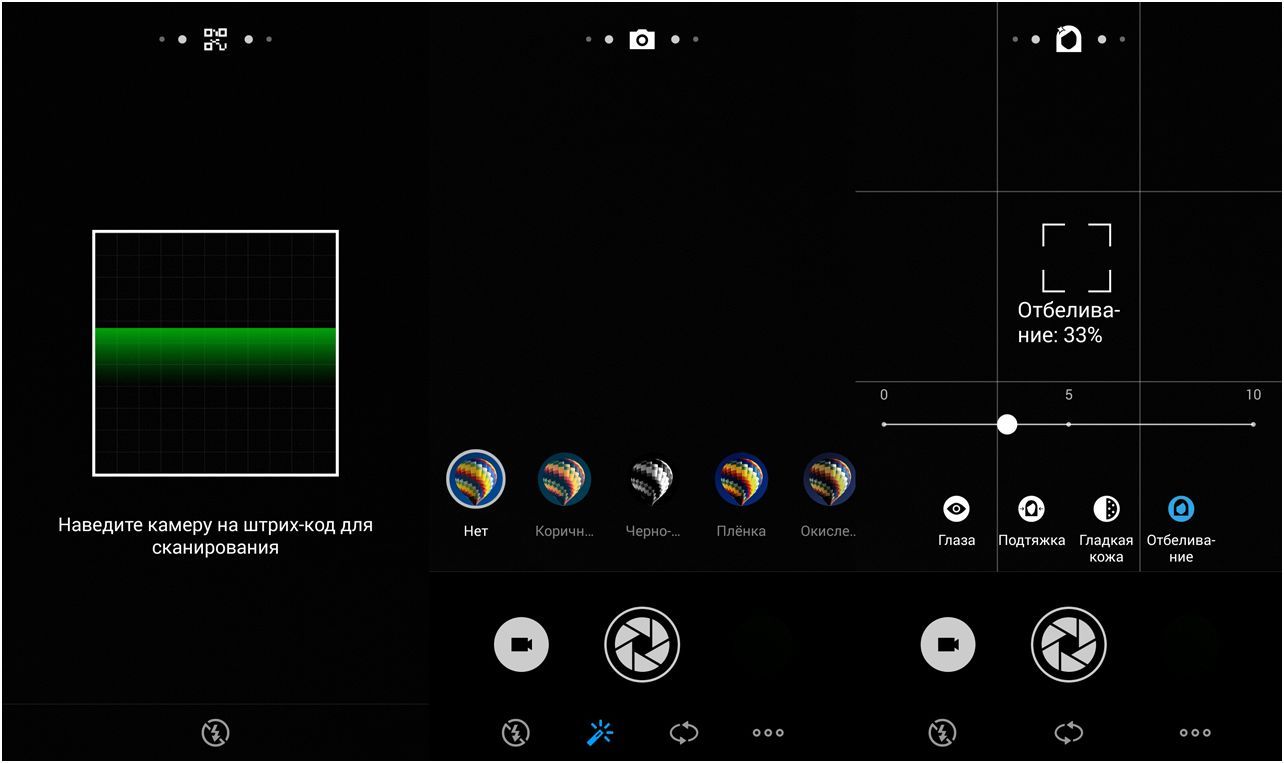
Task: Open the three-dot options in photo mode
Action: [x=766, y=733]
